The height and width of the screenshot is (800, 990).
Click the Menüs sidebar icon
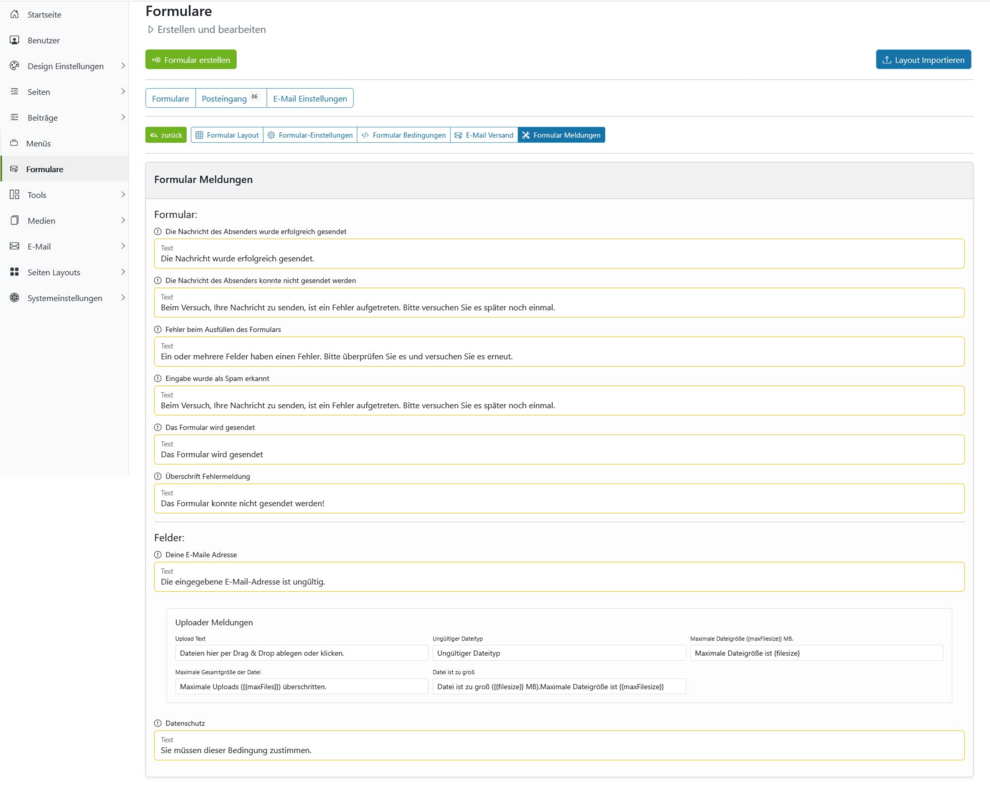point(14,143)
